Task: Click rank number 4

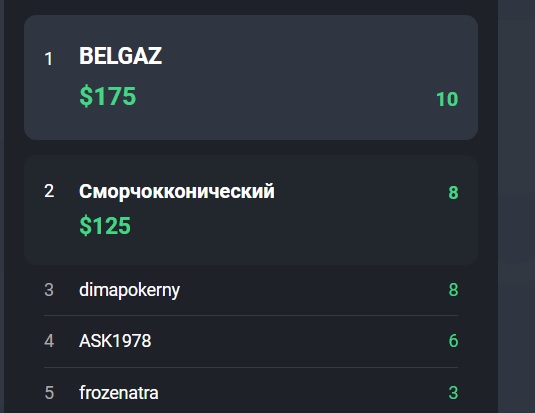Action: tap(49, 341)
